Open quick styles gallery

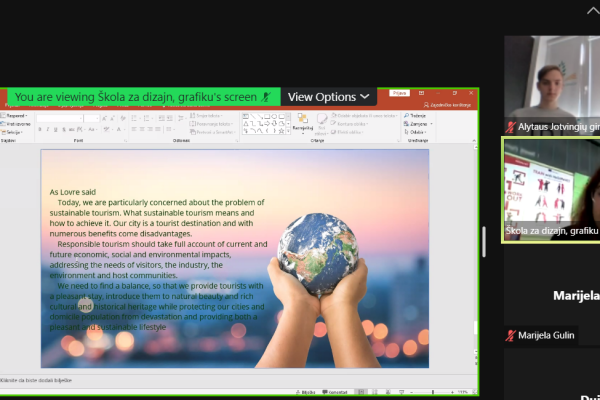322,124
